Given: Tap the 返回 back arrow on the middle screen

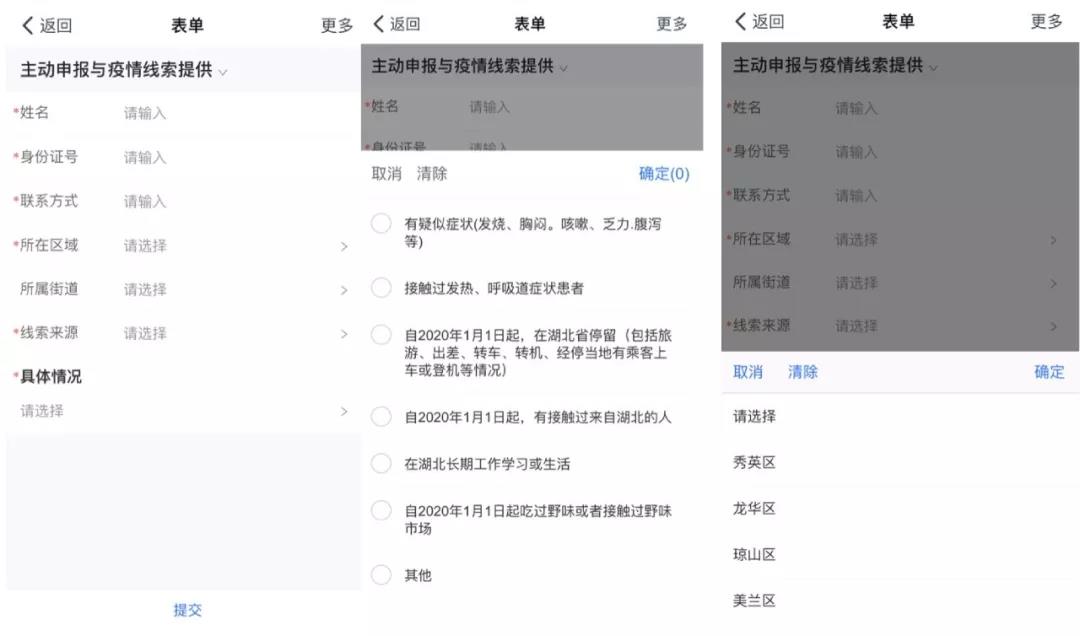Looking at the screenshot, I should (396, 24).
